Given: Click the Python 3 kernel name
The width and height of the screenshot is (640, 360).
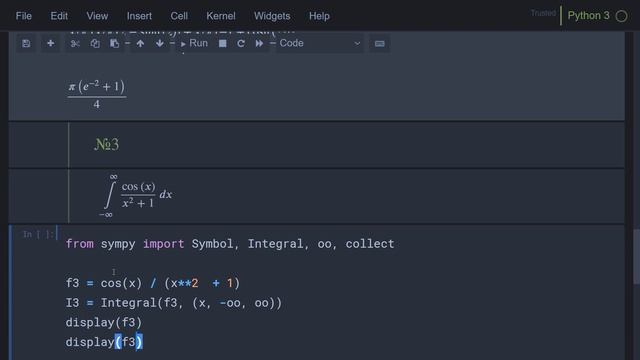Looking at the screenshot, I should click(x=589, y=16).
